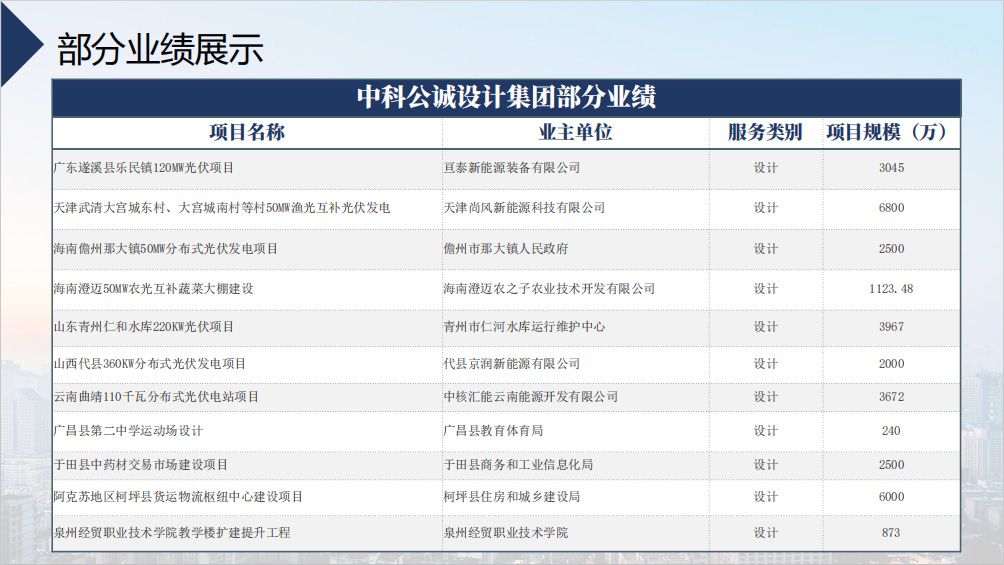Click the project scale value 6800
The width and height of the screenshot is (1004, 565).
click(891, 208)
